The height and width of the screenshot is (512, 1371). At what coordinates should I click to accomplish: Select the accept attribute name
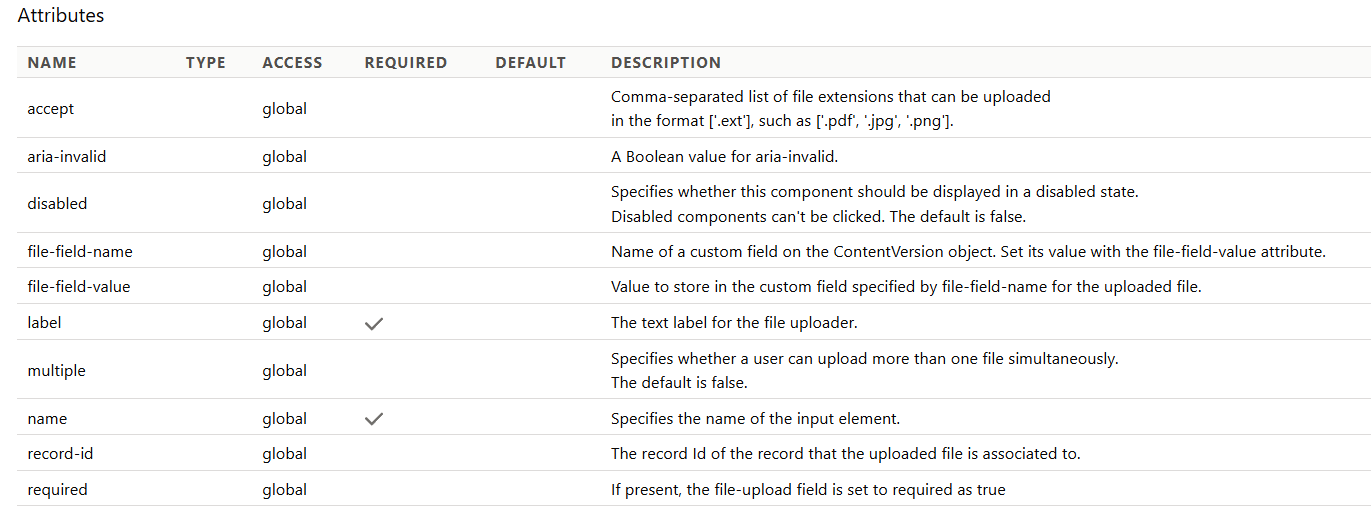click(51, 108)
